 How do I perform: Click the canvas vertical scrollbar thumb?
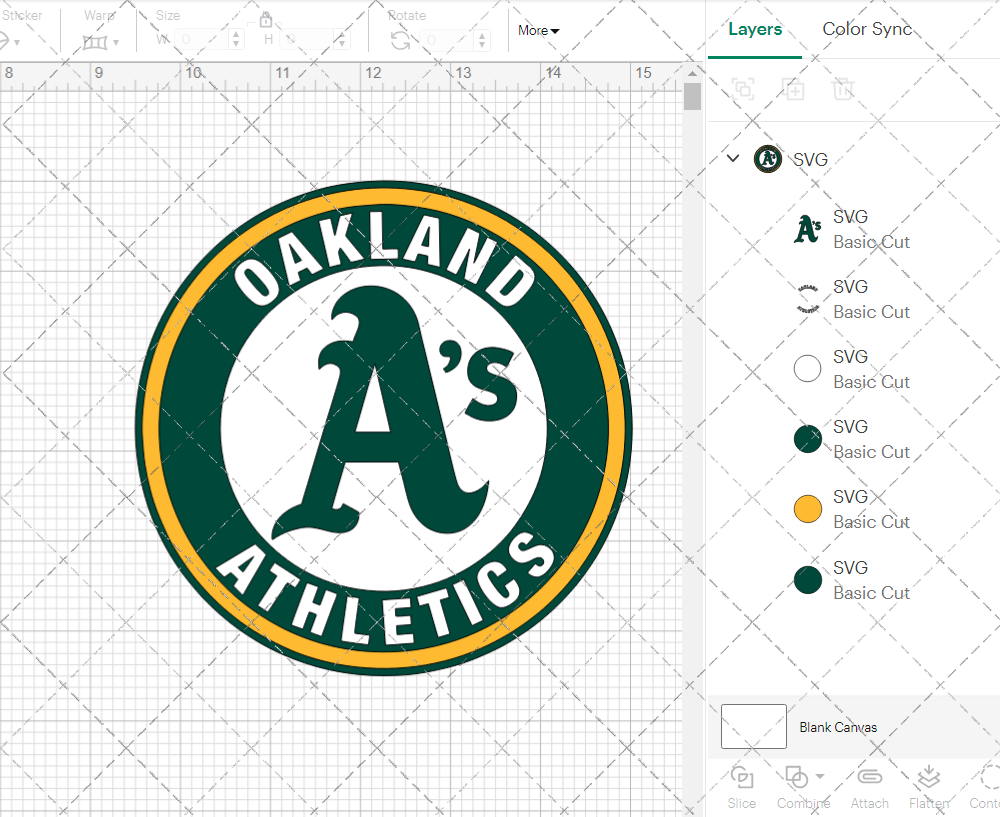[693, 97]
